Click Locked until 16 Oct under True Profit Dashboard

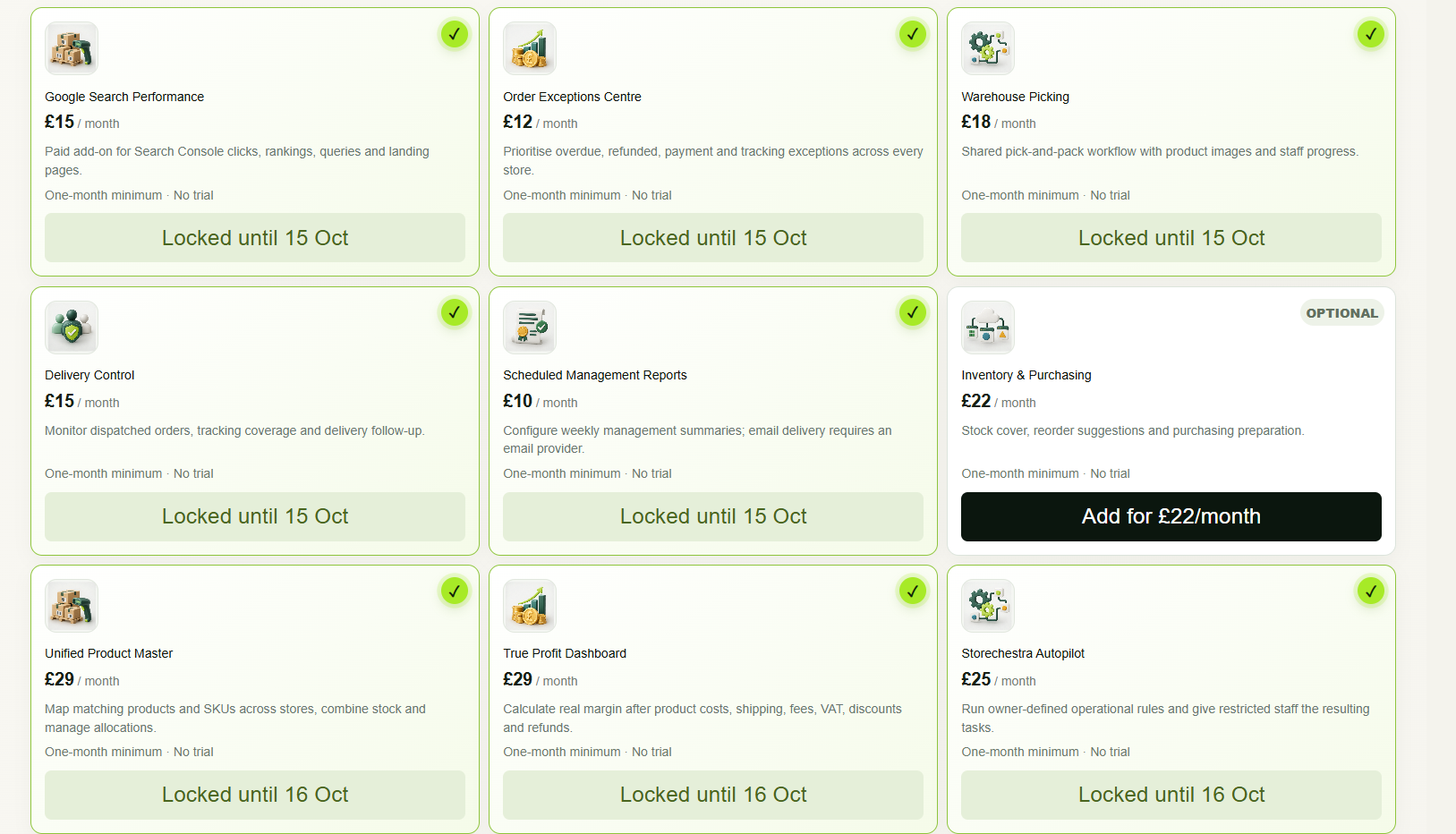tap(713, 795)
